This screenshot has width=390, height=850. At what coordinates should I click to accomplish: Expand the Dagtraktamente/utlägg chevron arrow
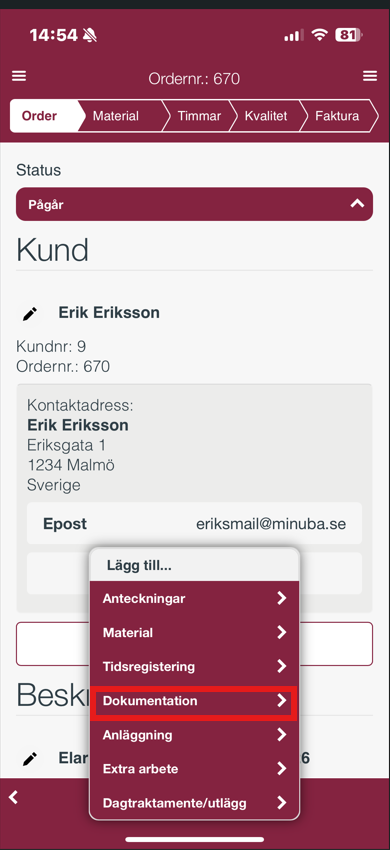click(x=281, y=802)
